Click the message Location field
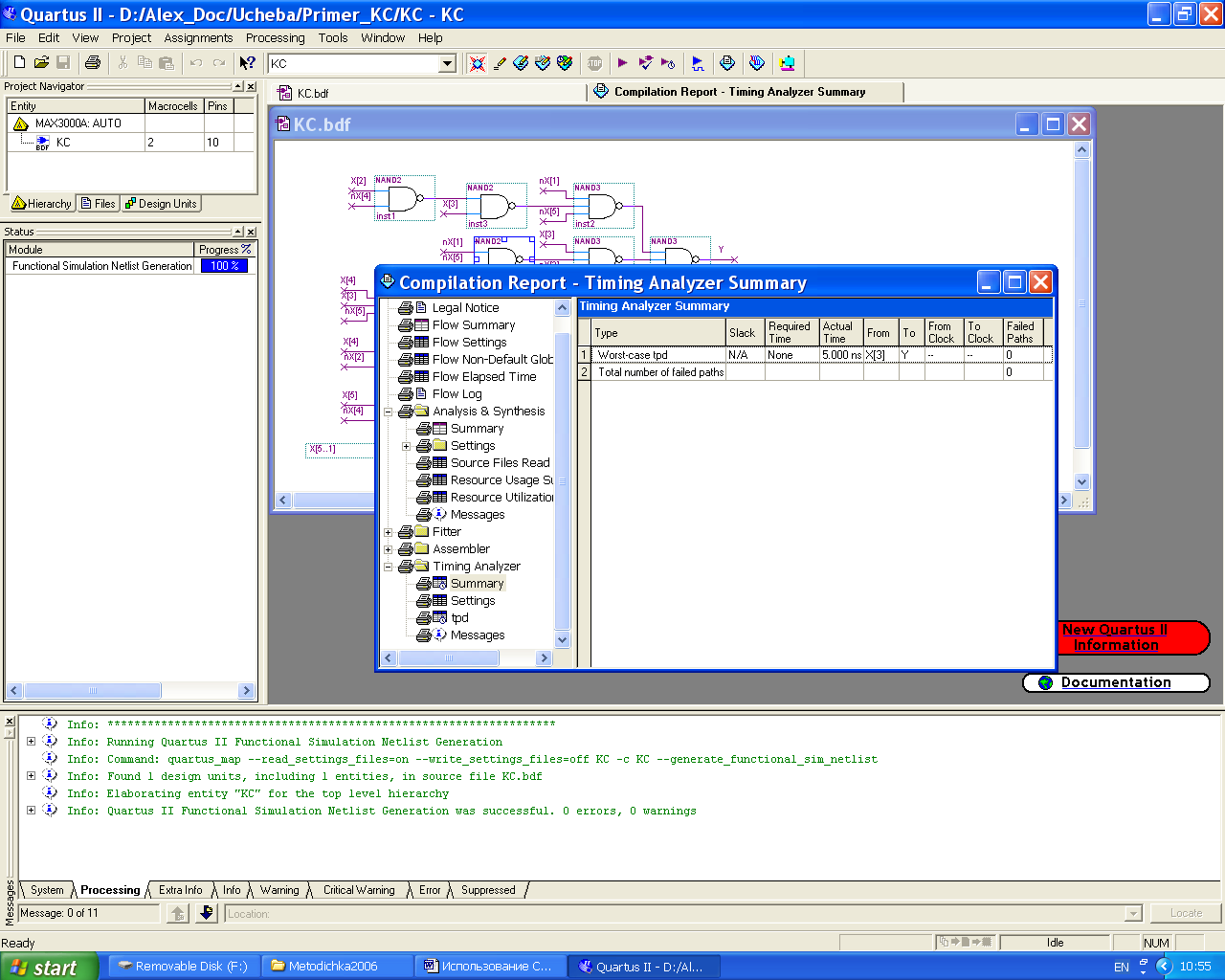The width and height of the screenshot is (1225, 980). (x=682, y=914)
